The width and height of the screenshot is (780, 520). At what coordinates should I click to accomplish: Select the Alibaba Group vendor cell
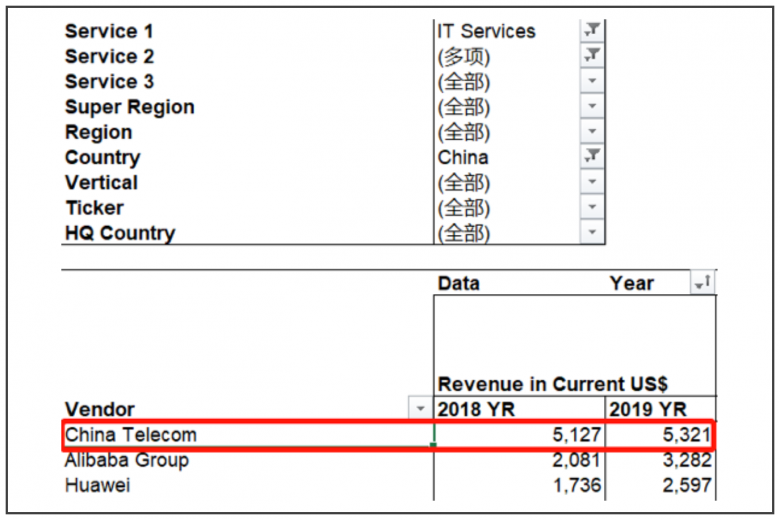point(127,460)
